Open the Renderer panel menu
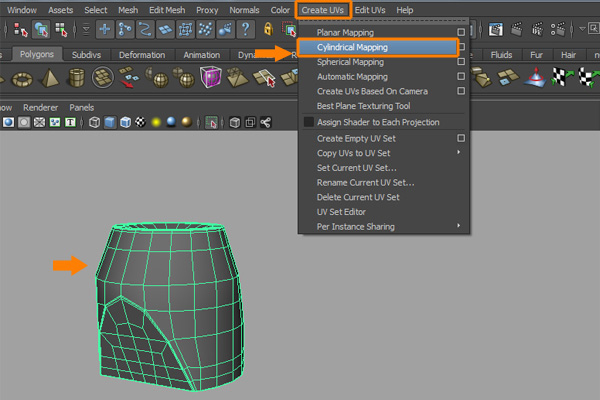 click(42, 106)
